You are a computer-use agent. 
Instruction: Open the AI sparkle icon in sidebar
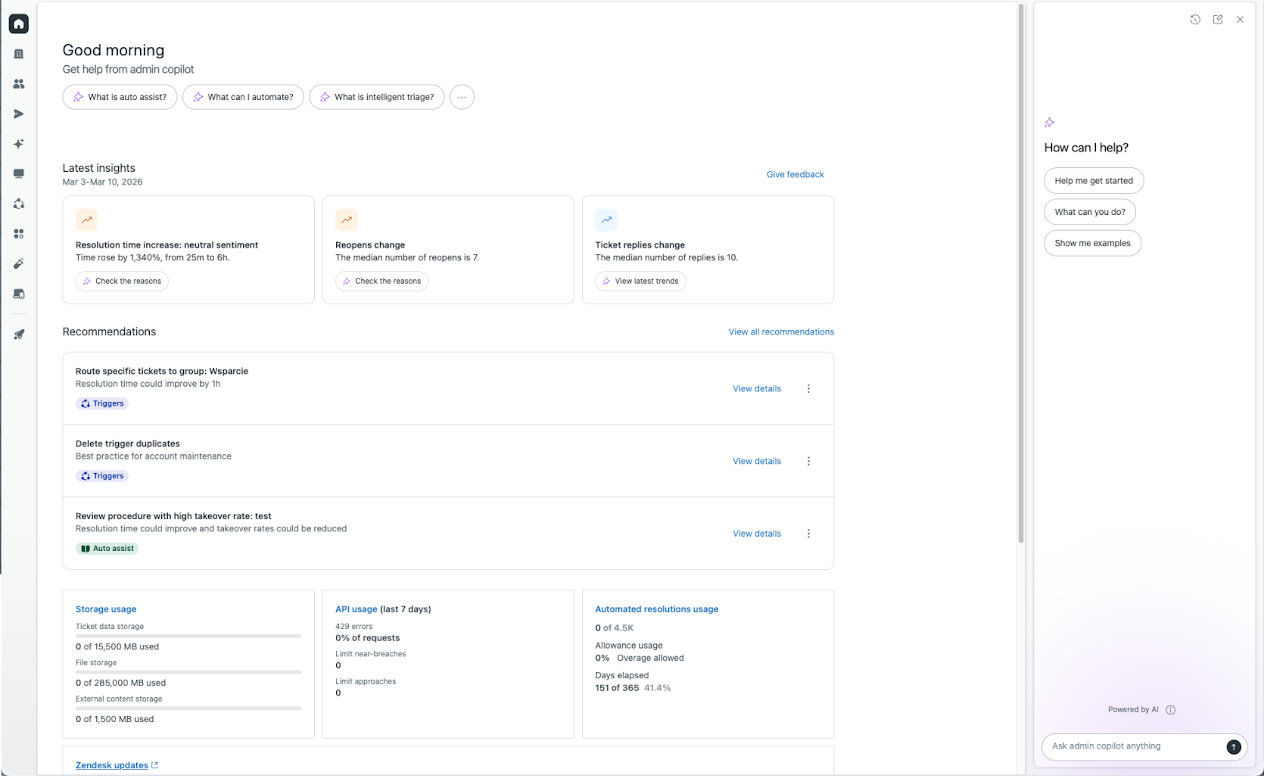[x=18, y=144]
